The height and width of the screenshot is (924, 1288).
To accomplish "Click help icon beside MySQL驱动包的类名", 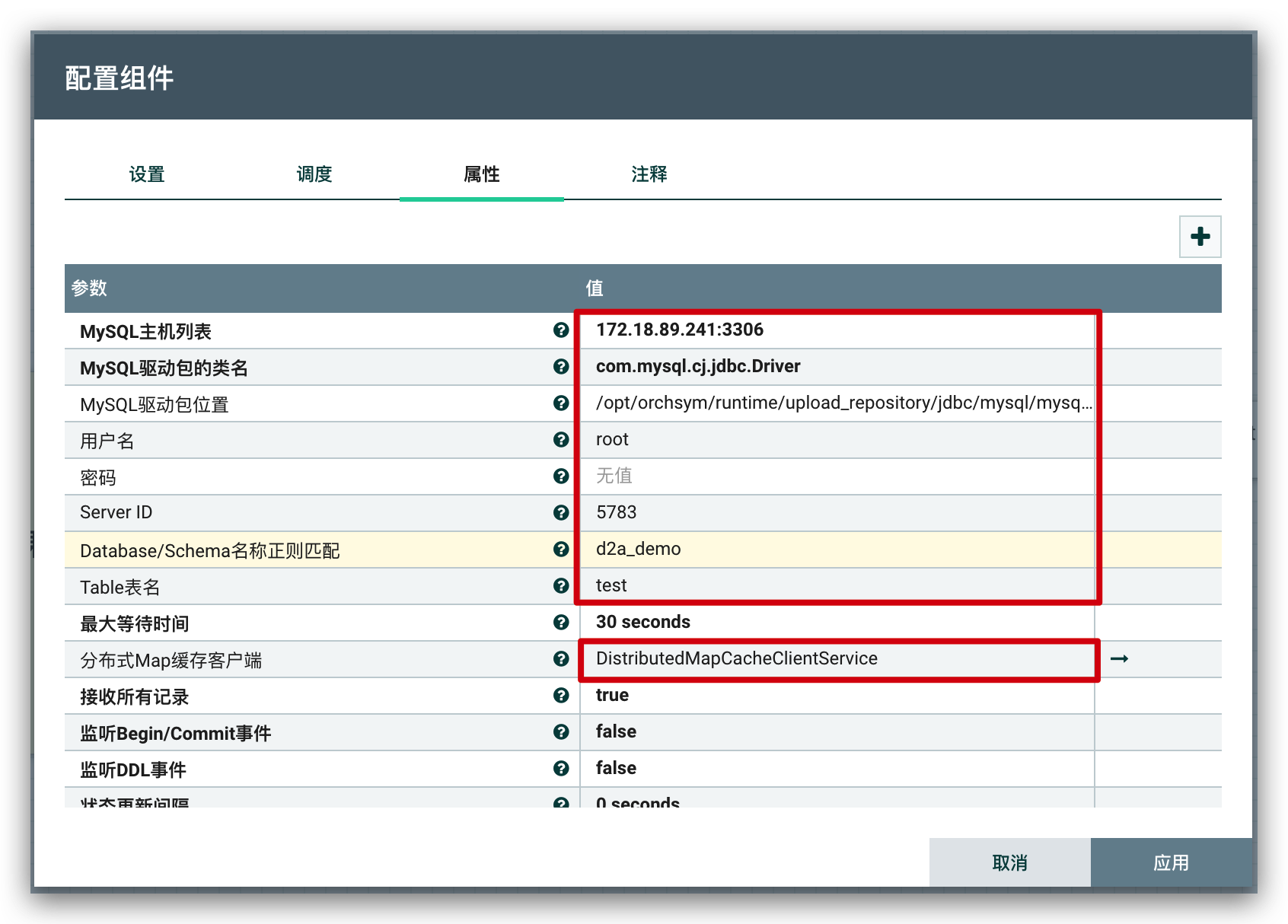I will [561, 366].
